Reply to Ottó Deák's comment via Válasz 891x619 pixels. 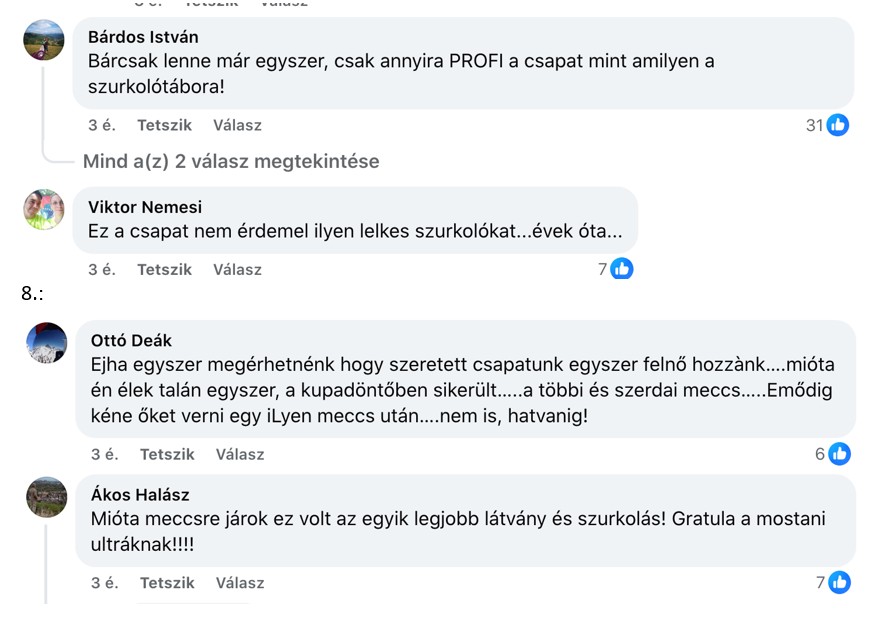pos(240,454)
